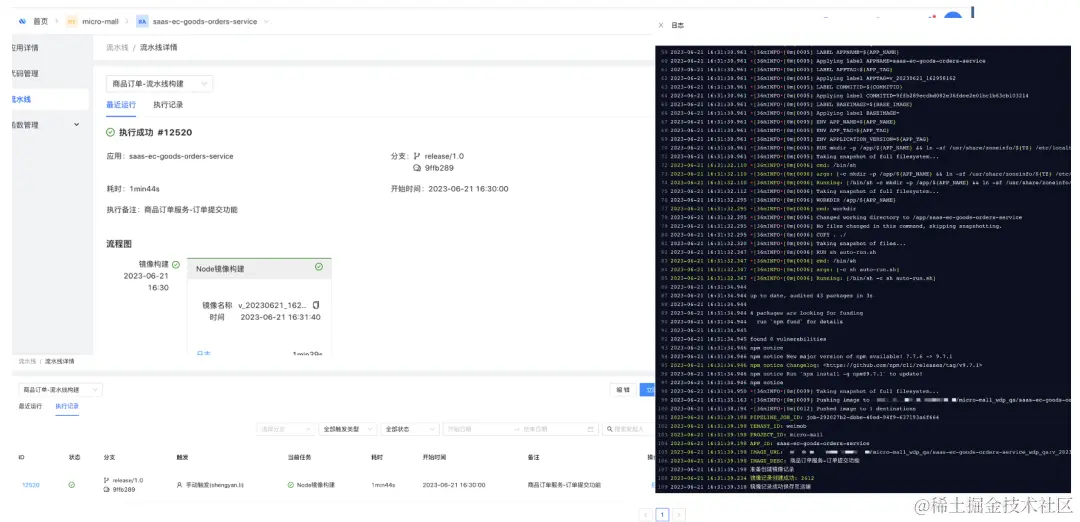
Task: Click the branch icon in the table row release/1.0
Action: [x=107, y=480]
